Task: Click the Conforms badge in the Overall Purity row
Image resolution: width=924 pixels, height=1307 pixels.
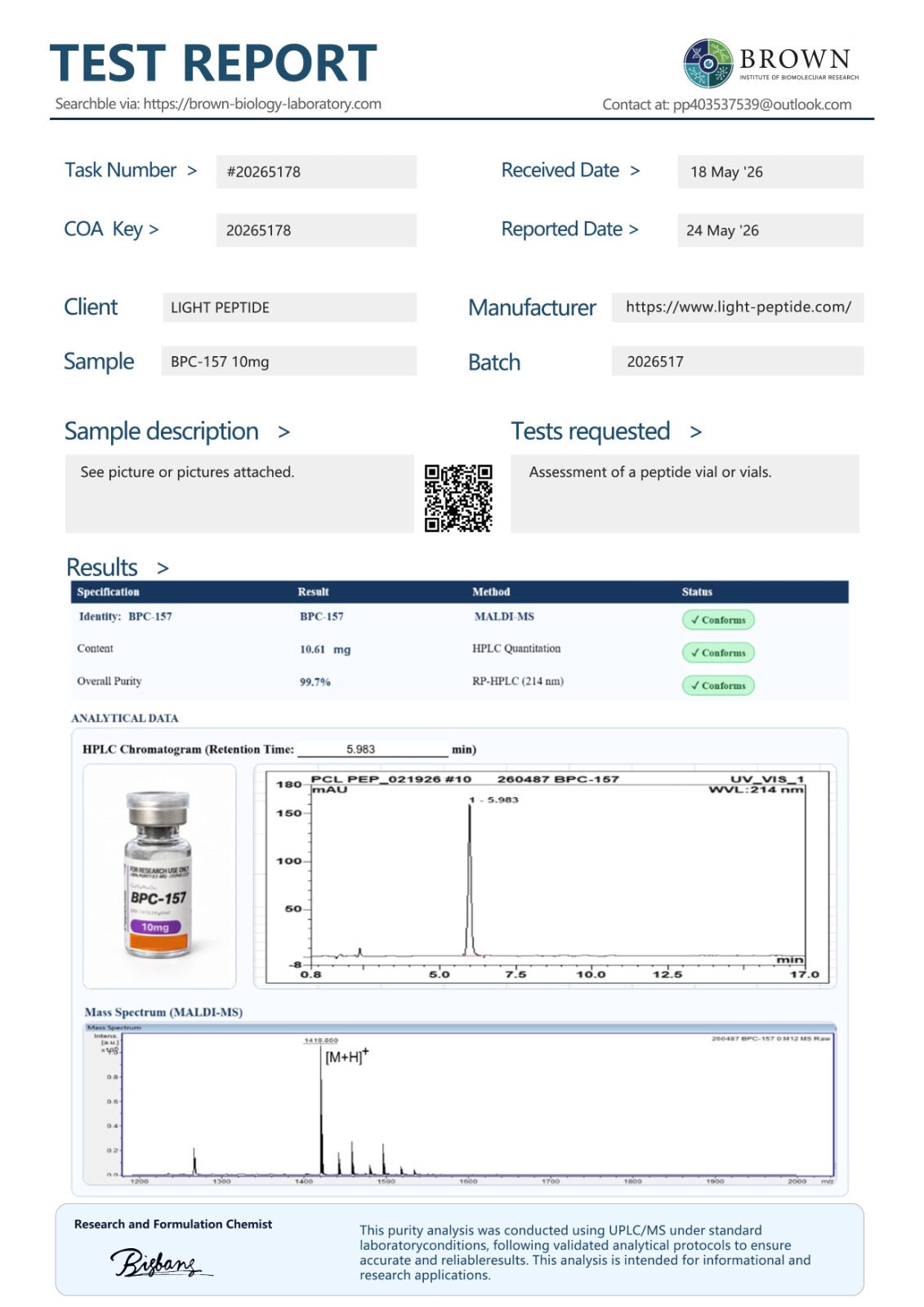Action: (718, 685)
